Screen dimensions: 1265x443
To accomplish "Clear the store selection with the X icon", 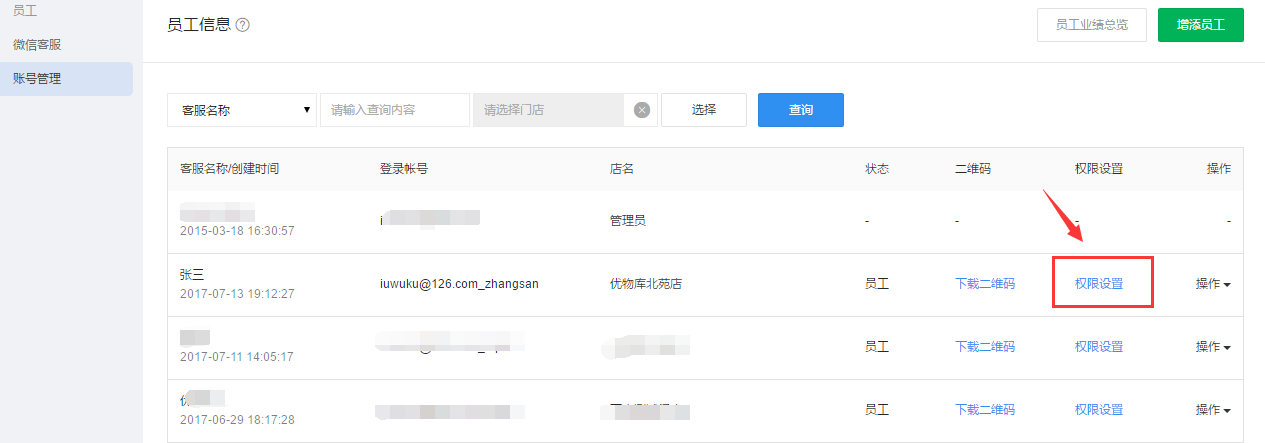I will click(x=642, y=110).
